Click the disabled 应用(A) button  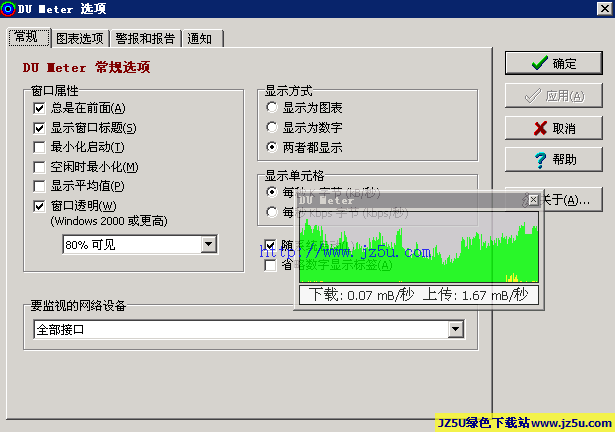click(553, 95)
